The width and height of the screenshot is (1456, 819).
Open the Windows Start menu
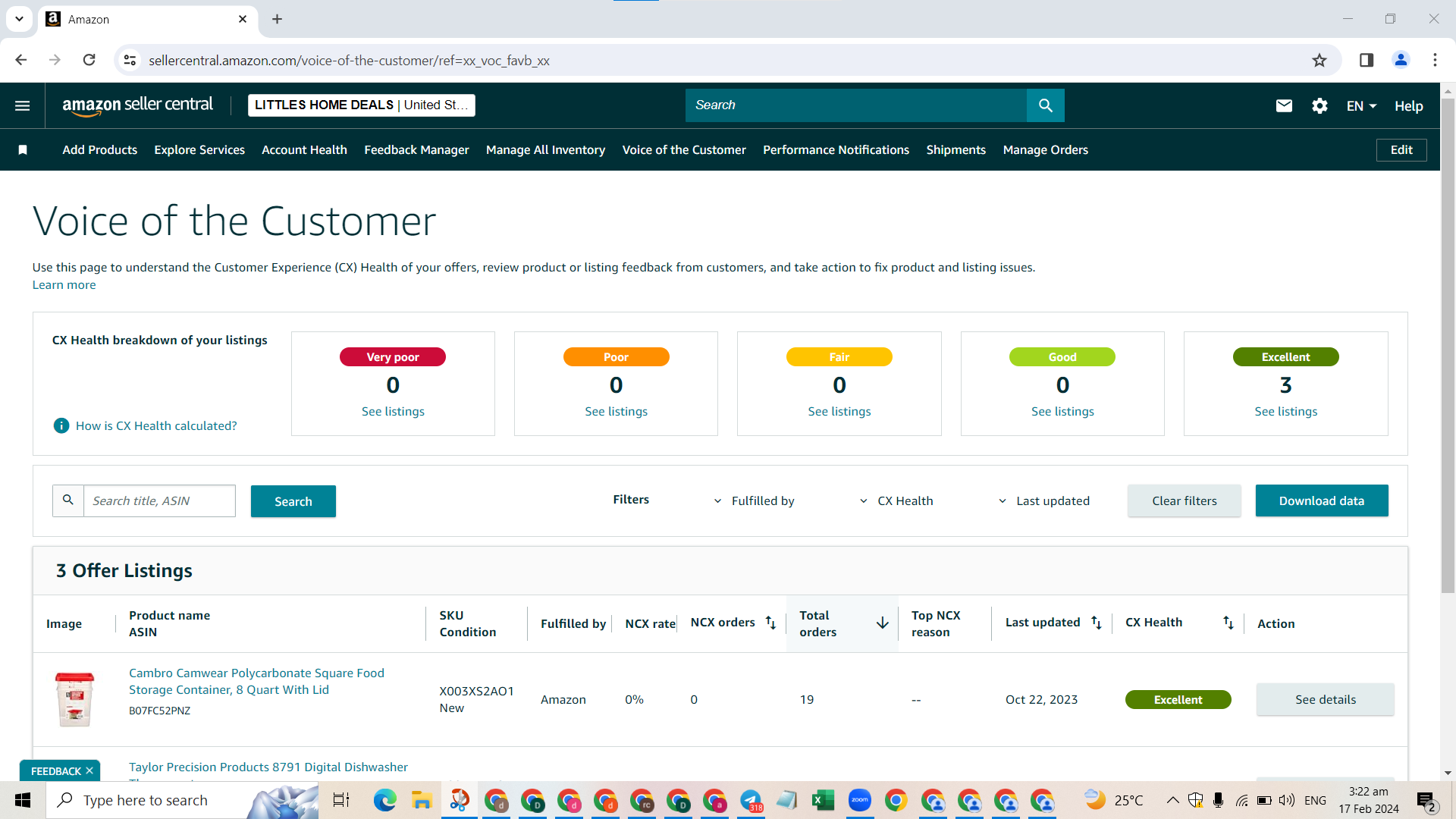tap(23, 800)
